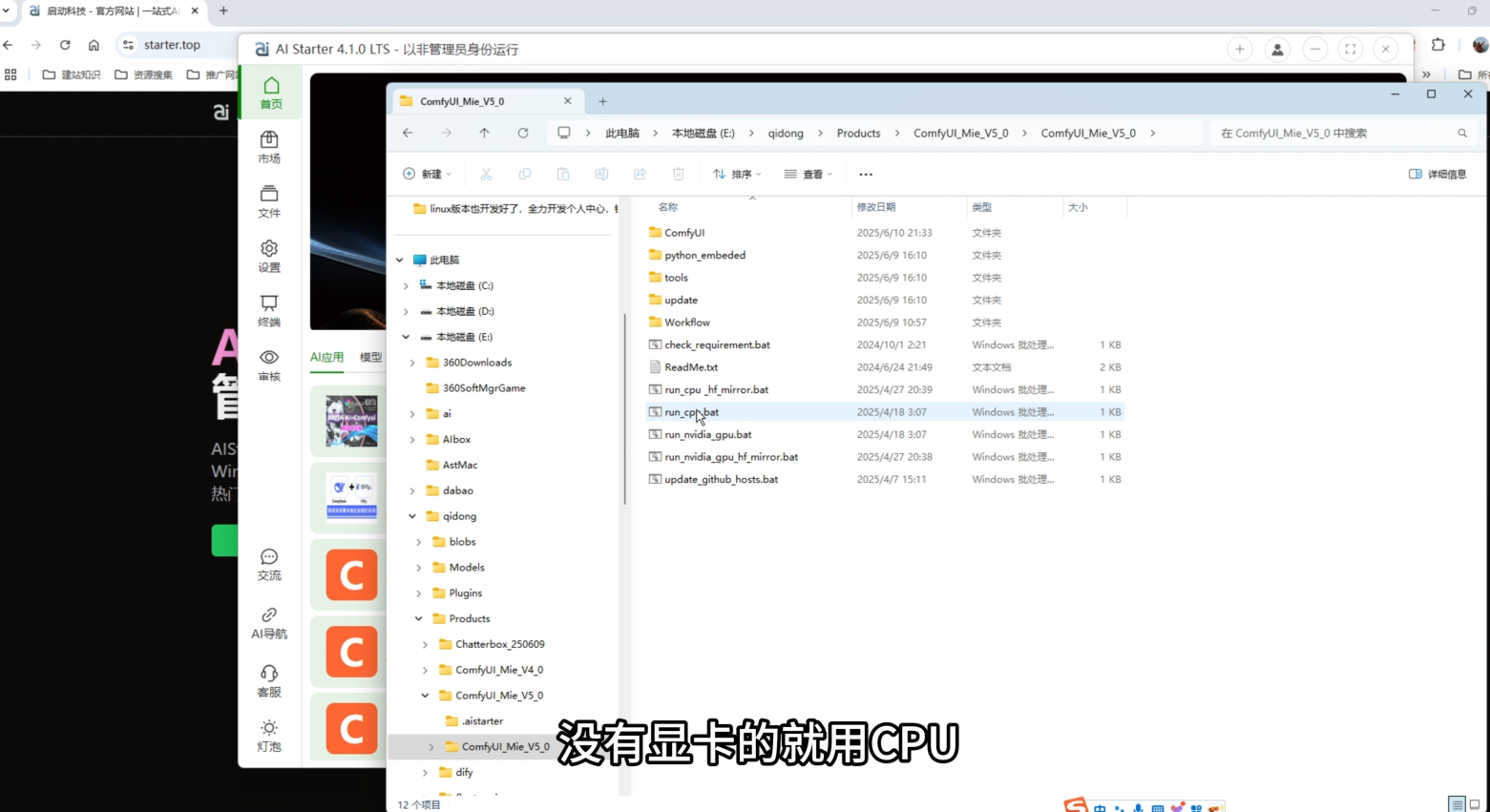Open the user account icon in AI Starter title bar
The height and width of the screenshot is (812, 1490).
[1277, 49]
